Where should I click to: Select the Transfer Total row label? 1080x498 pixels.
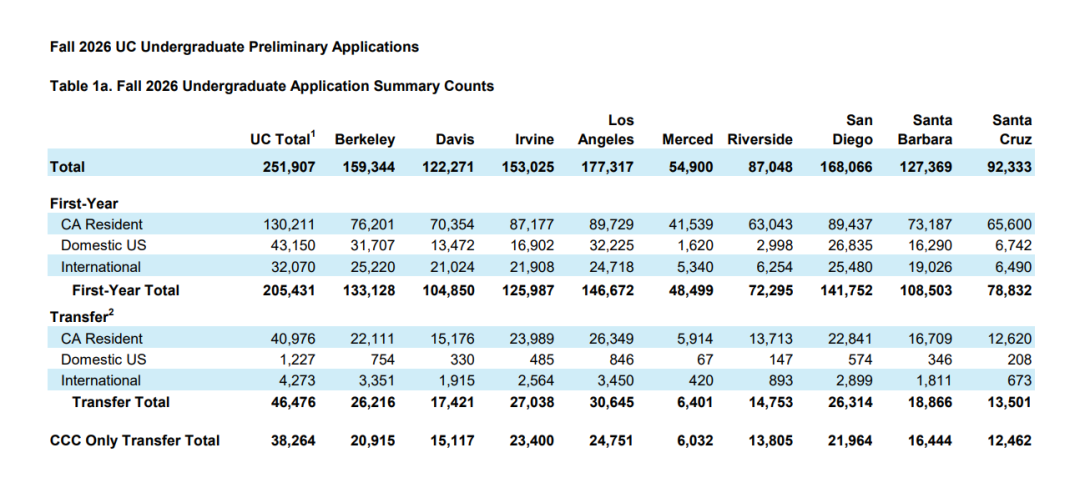tap(121, 402)
